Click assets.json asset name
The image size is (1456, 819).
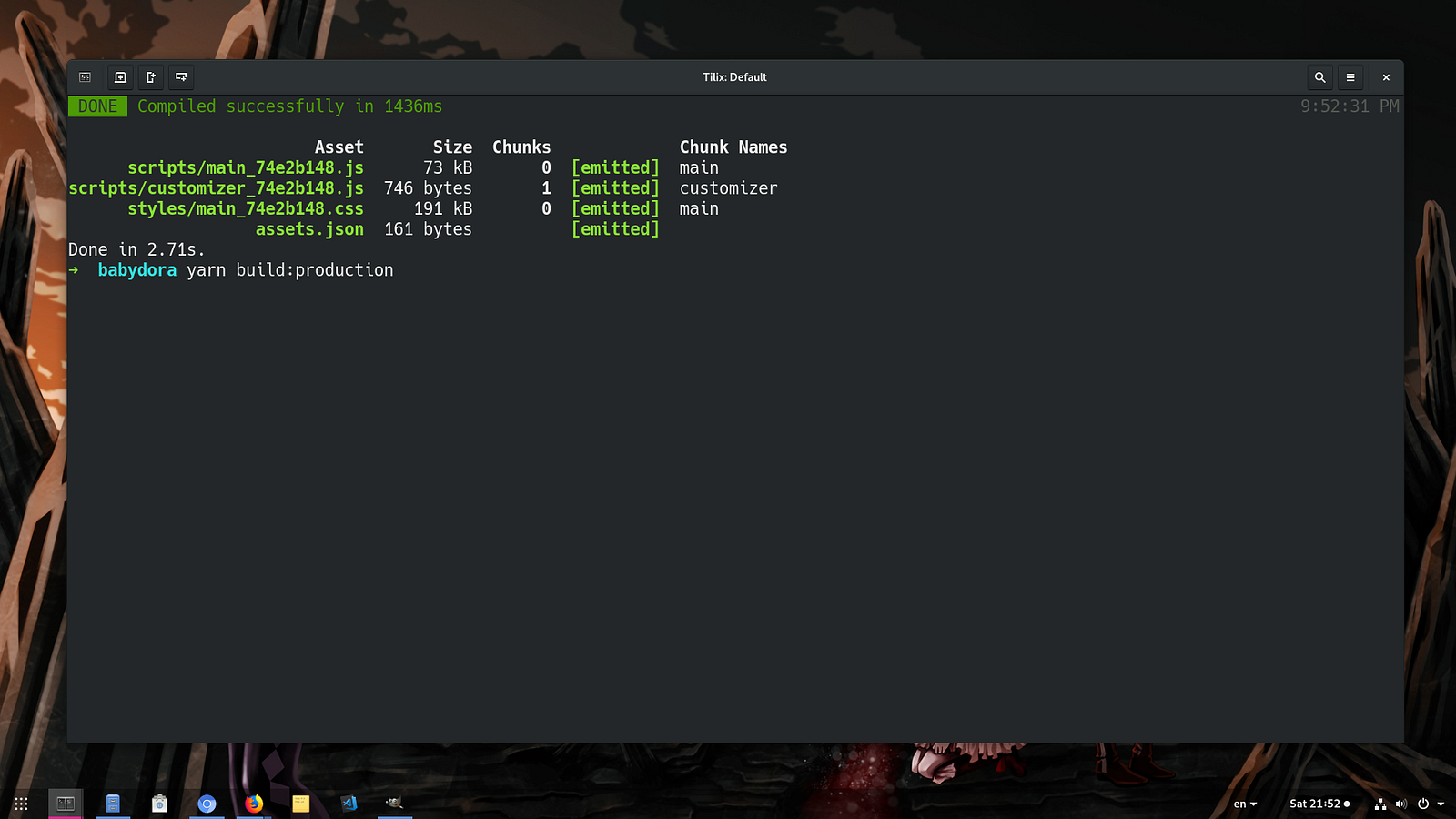309,229
